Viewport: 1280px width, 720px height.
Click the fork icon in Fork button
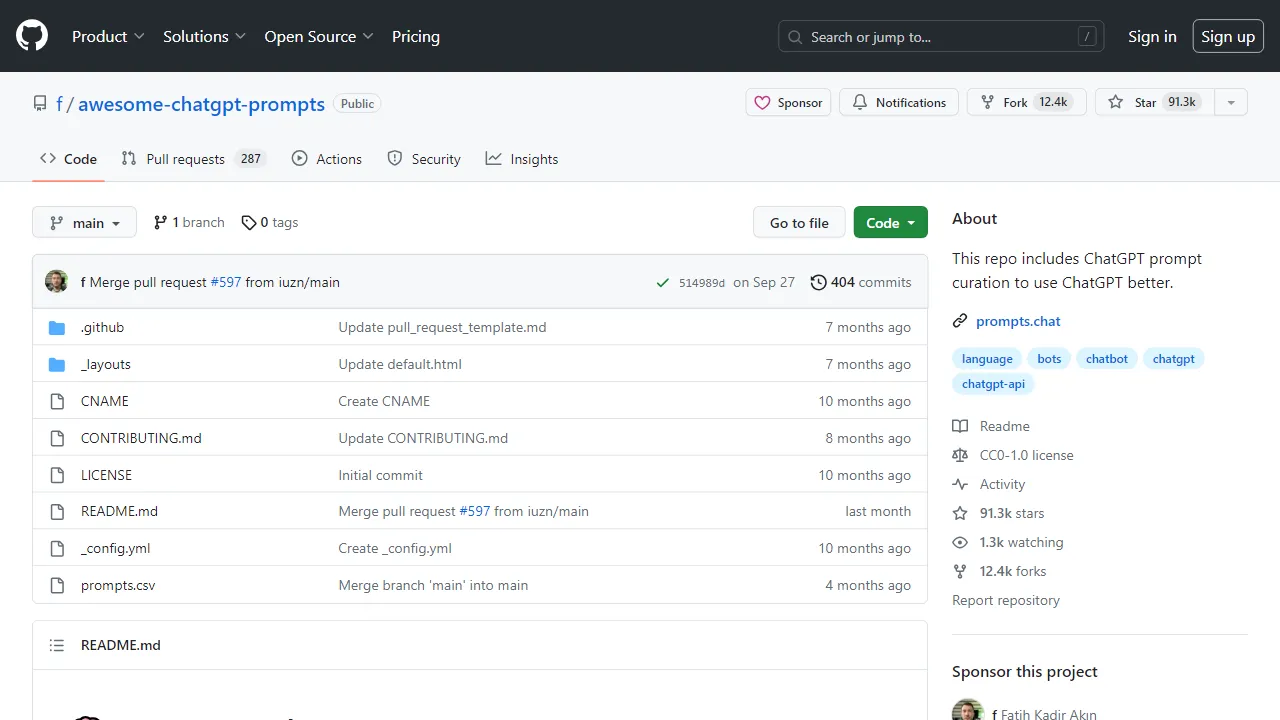[x=988, y=103]
